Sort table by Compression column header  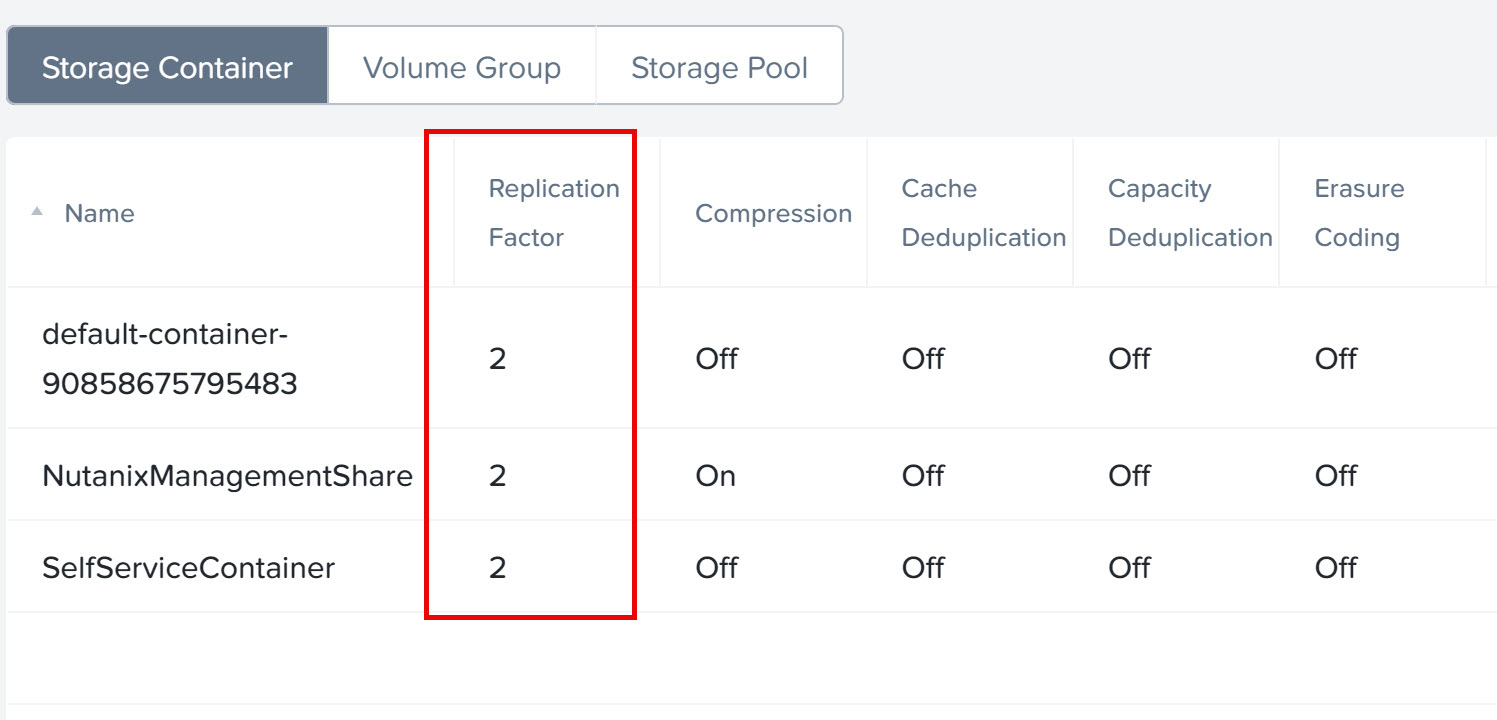coord(773,214)
